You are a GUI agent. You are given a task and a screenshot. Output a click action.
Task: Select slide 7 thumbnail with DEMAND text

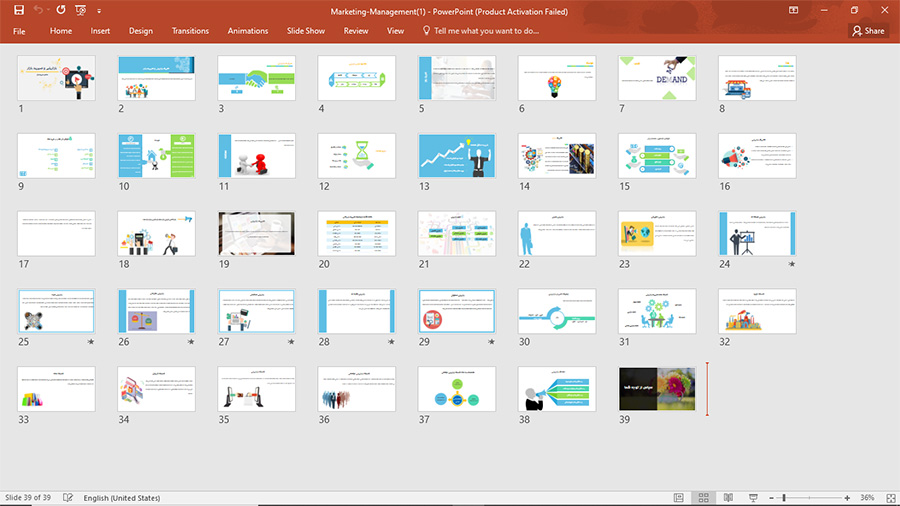coord(656,77)
